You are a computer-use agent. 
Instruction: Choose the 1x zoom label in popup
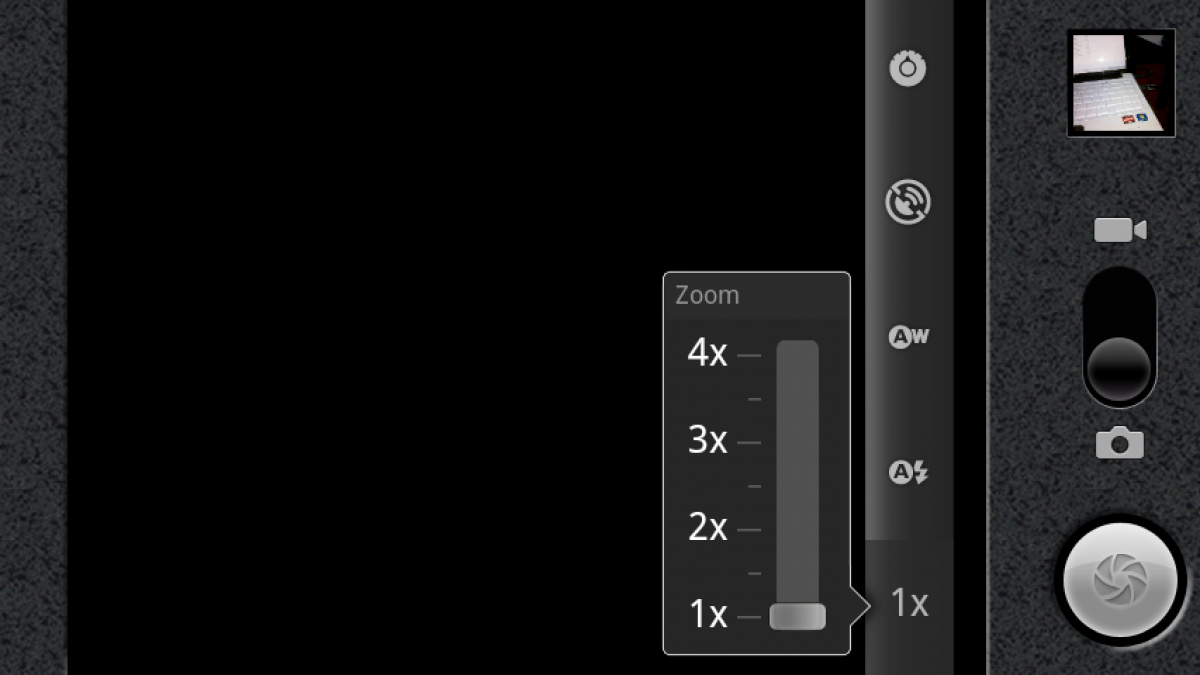coord(707,614)
